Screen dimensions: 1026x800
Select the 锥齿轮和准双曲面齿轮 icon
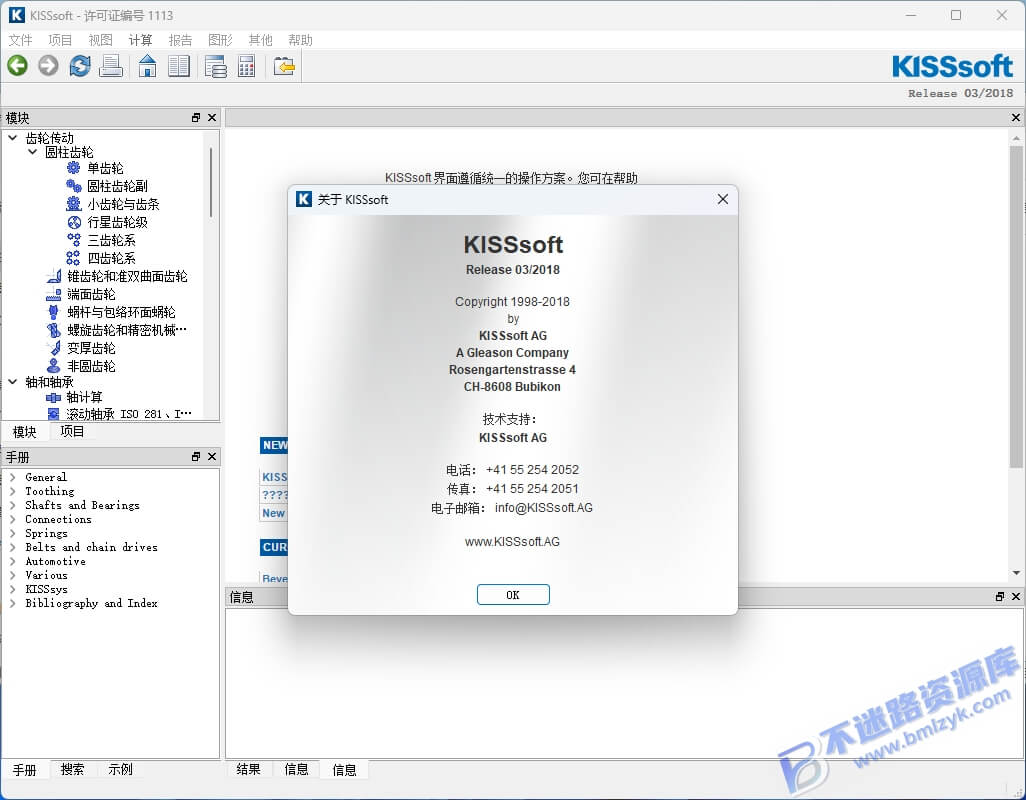pos(54,276)
